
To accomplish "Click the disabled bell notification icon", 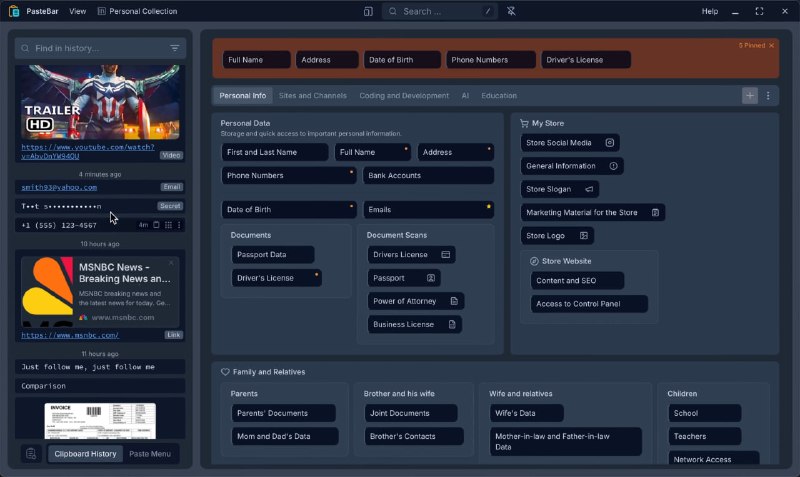I will click(511, 11).
